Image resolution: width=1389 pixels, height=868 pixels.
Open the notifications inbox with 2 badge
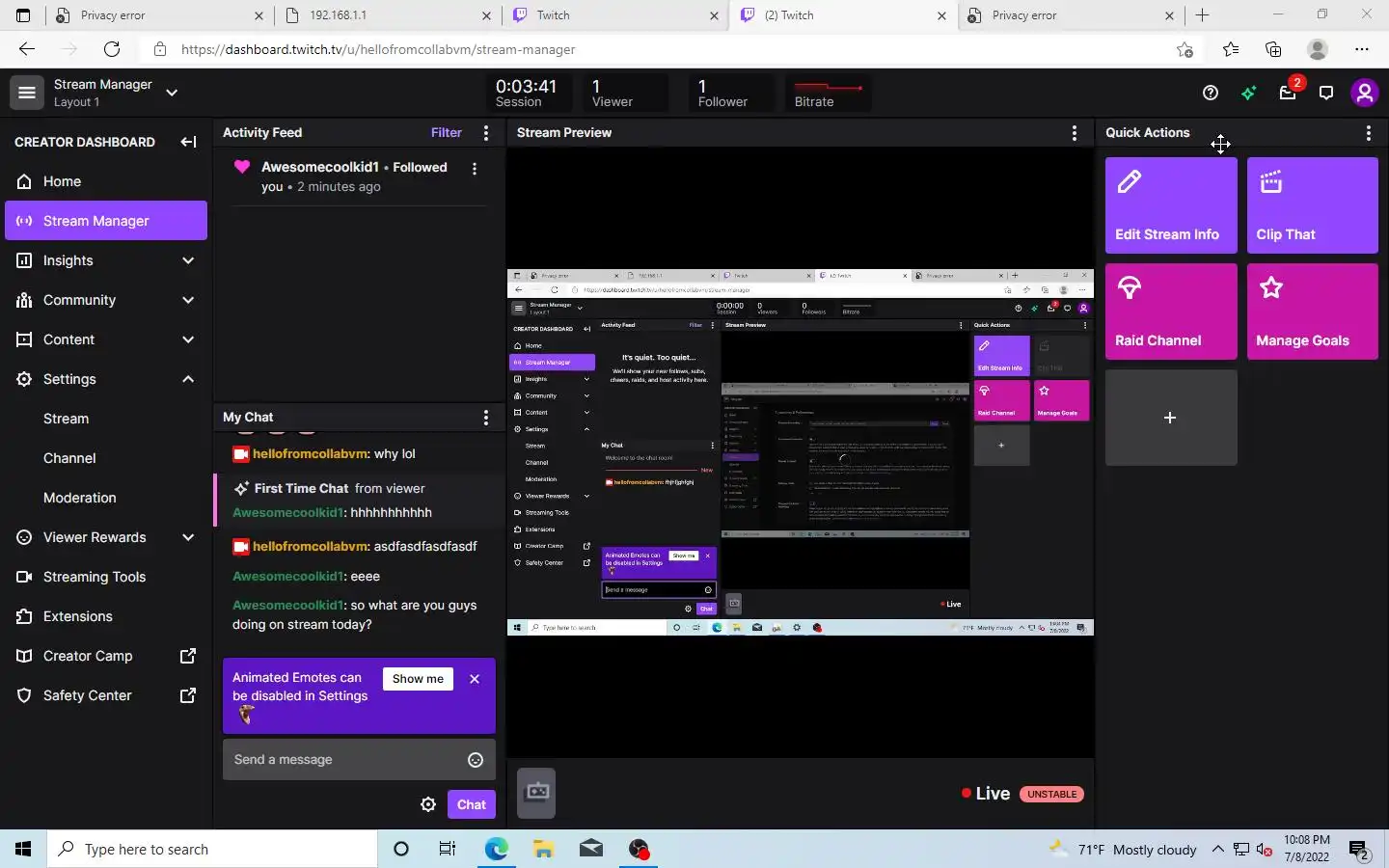tap(1289, 92)
